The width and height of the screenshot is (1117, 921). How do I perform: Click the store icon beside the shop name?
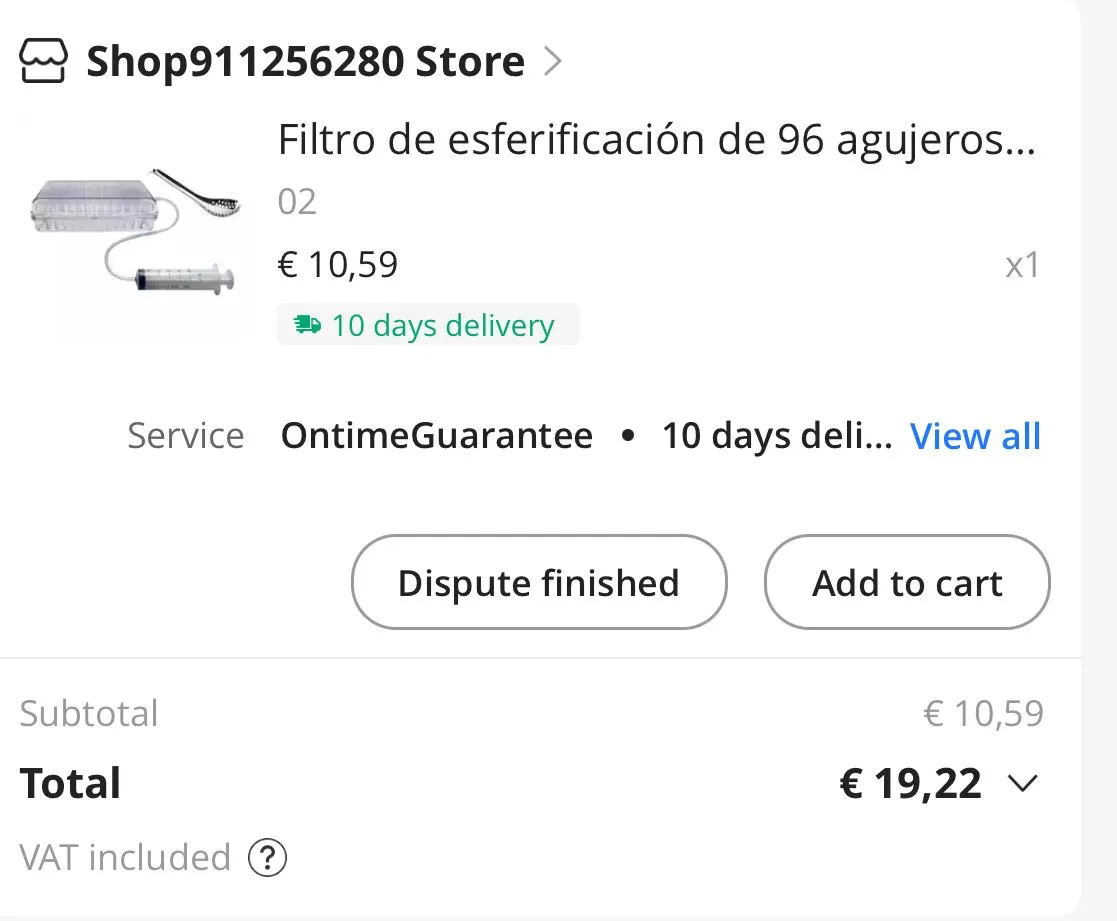pos(44,62)
